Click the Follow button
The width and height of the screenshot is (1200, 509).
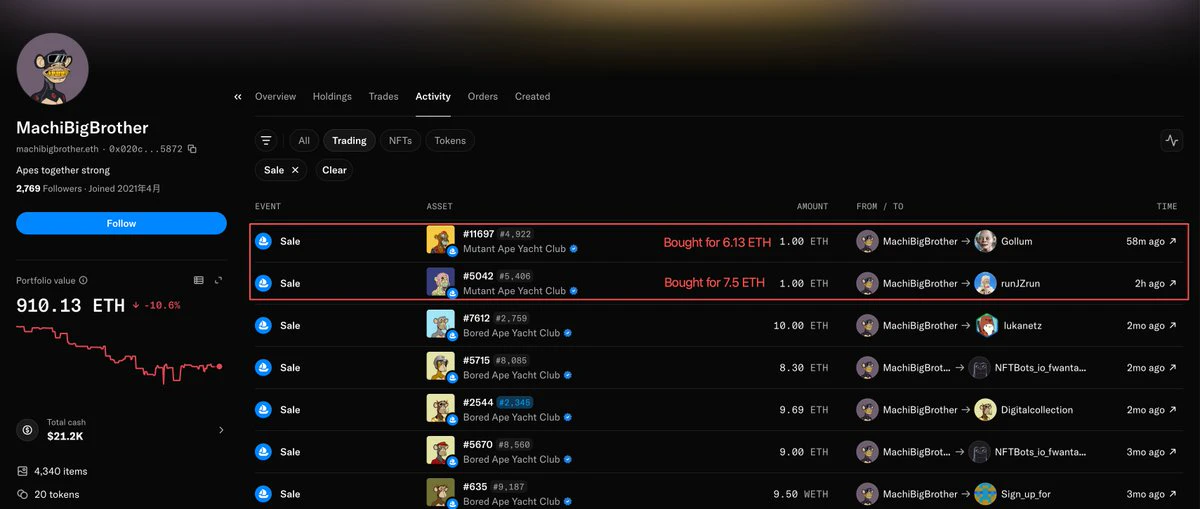click(121, 223)
